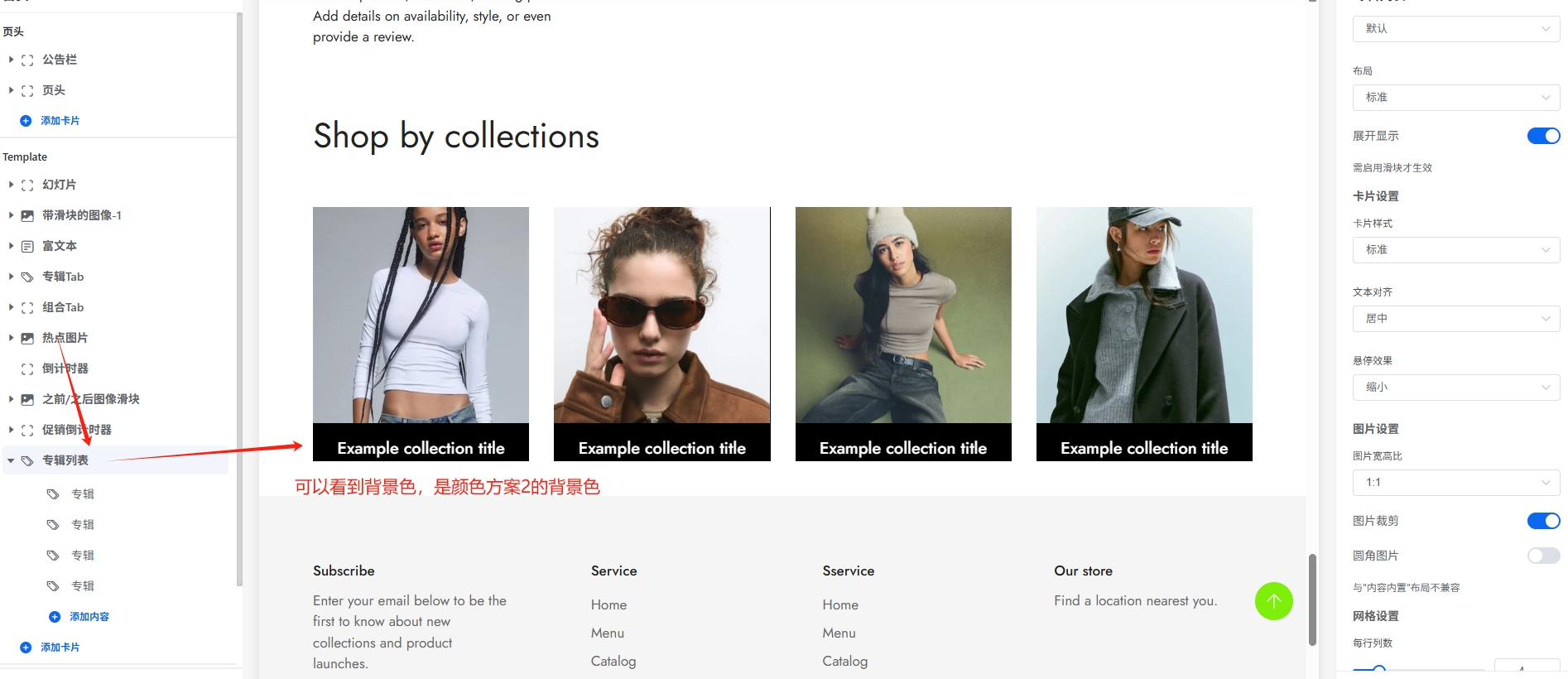Screen dimensions: 1568x679
Task: Click the frame icon beside 公告栏
Action: 27,60
